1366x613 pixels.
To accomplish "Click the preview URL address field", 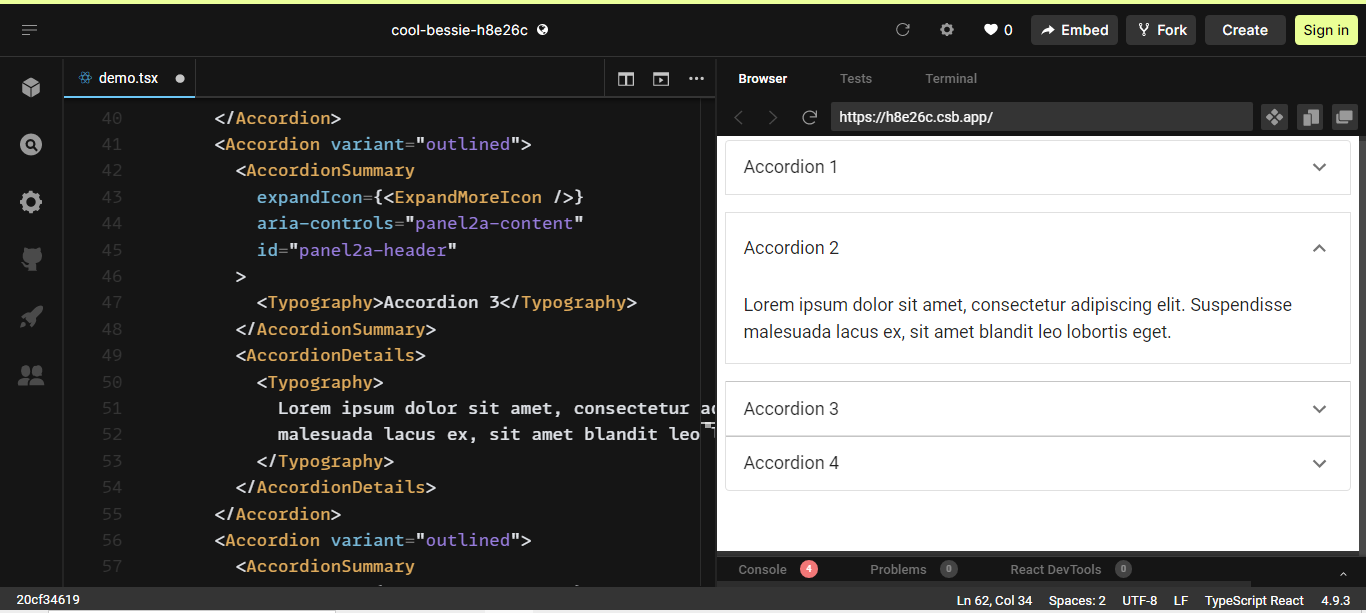I will point(1041,117).
